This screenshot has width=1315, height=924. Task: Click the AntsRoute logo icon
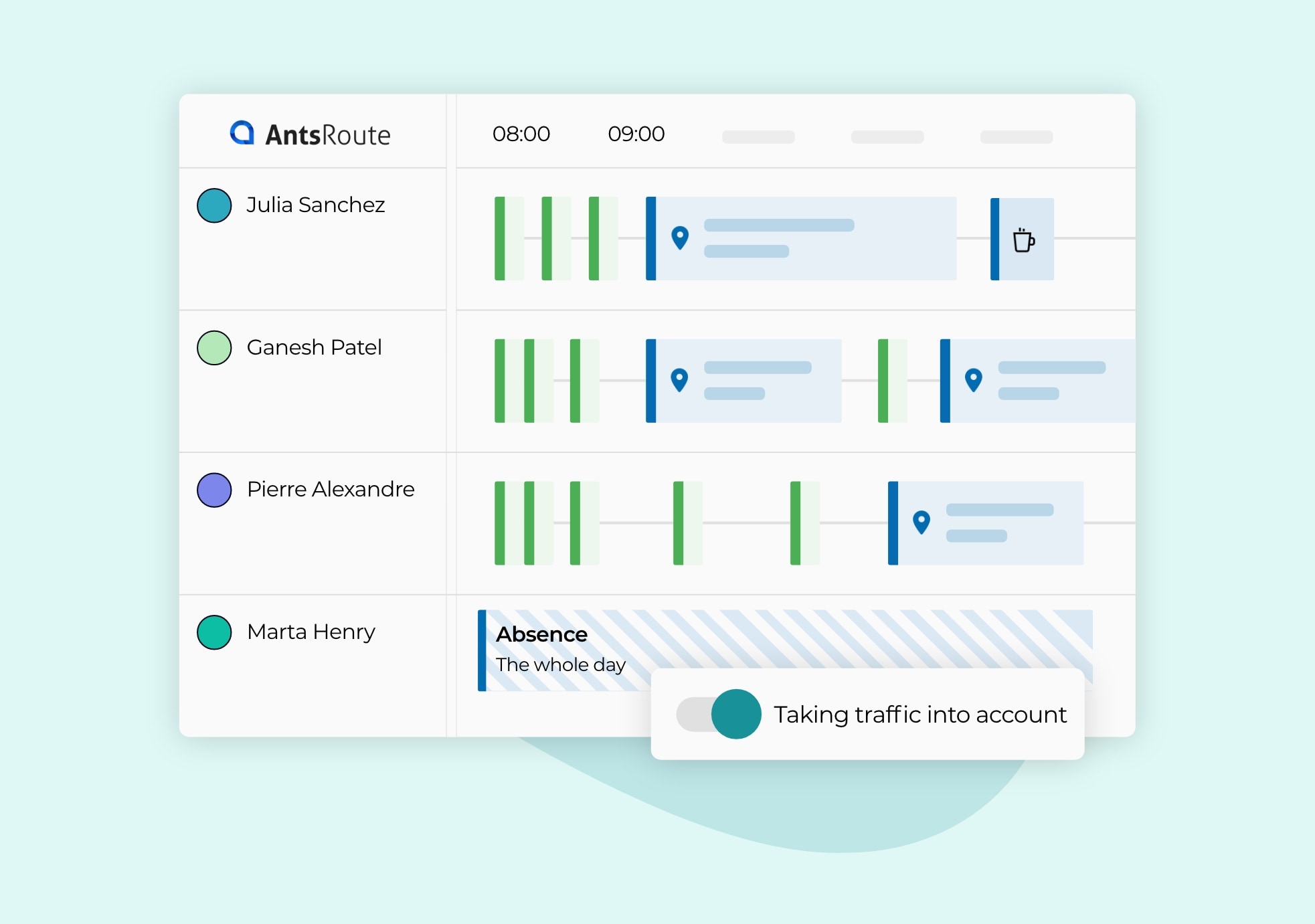click(x=242, y=132)
